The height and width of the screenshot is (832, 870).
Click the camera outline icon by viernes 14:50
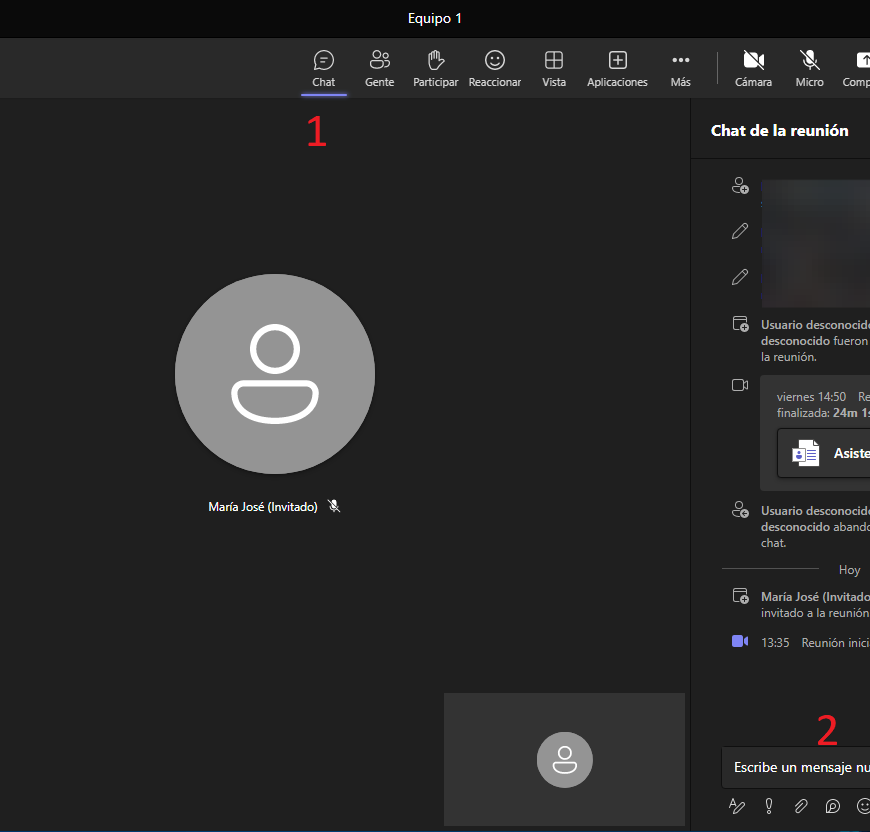point(740,385)
